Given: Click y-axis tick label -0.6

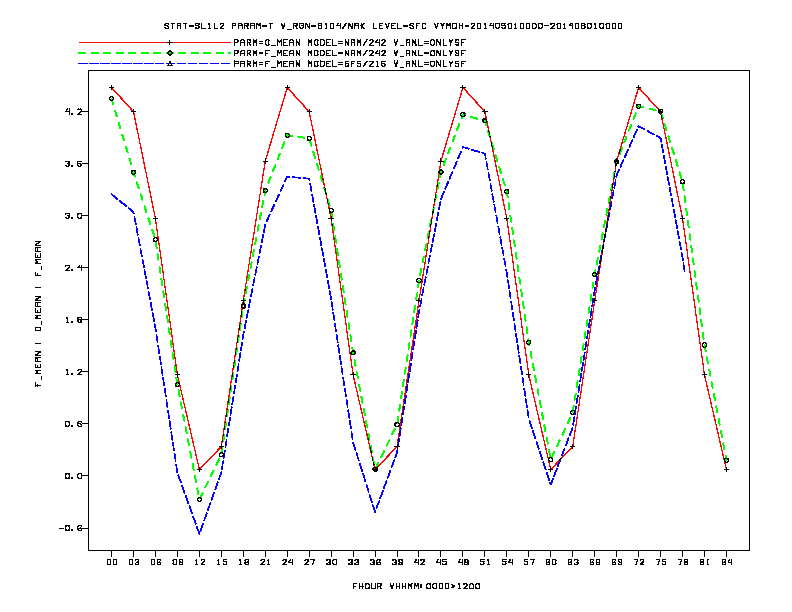Looking at the screenshot, I should click(x=70, y=528).
